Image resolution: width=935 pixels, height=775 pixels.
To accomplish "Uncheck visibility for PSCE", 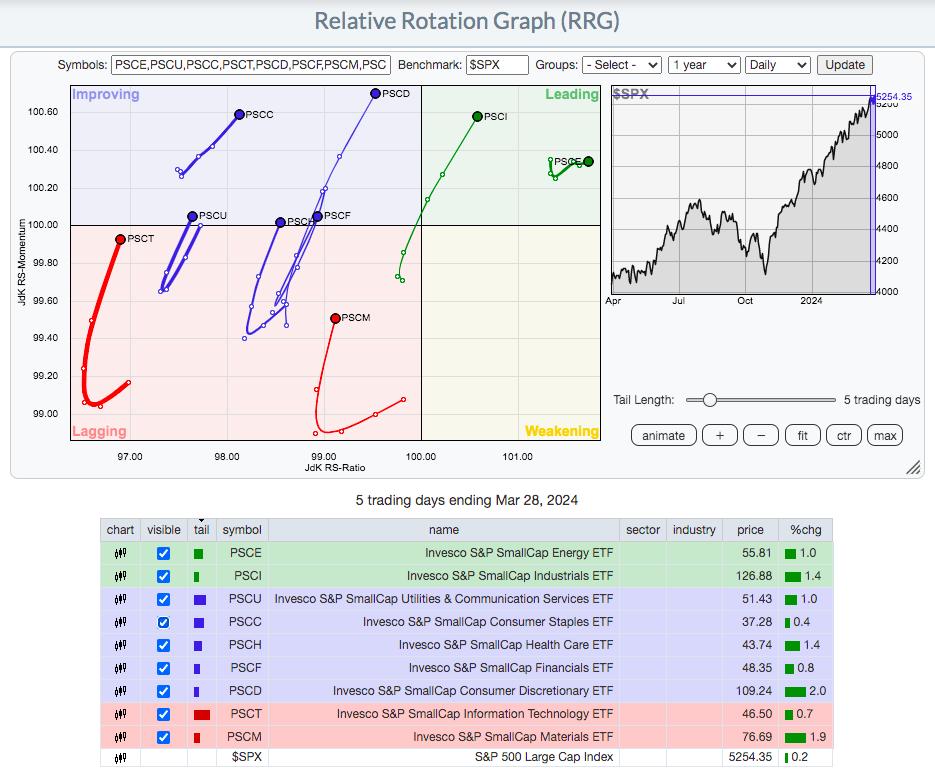I will point(163,553).
